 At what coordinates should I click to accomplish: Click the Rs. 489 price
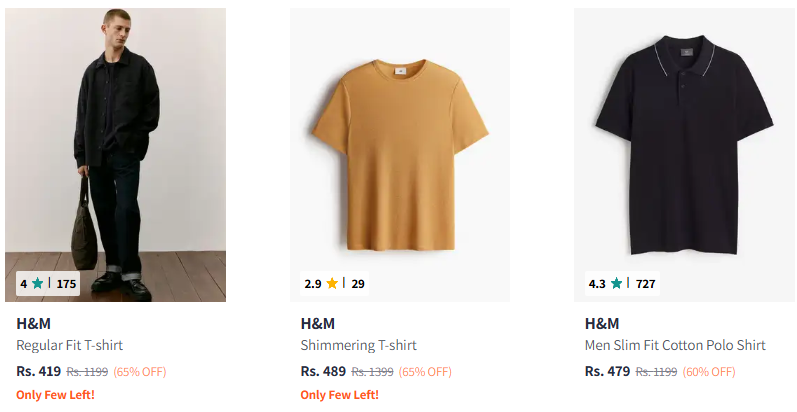323,371
